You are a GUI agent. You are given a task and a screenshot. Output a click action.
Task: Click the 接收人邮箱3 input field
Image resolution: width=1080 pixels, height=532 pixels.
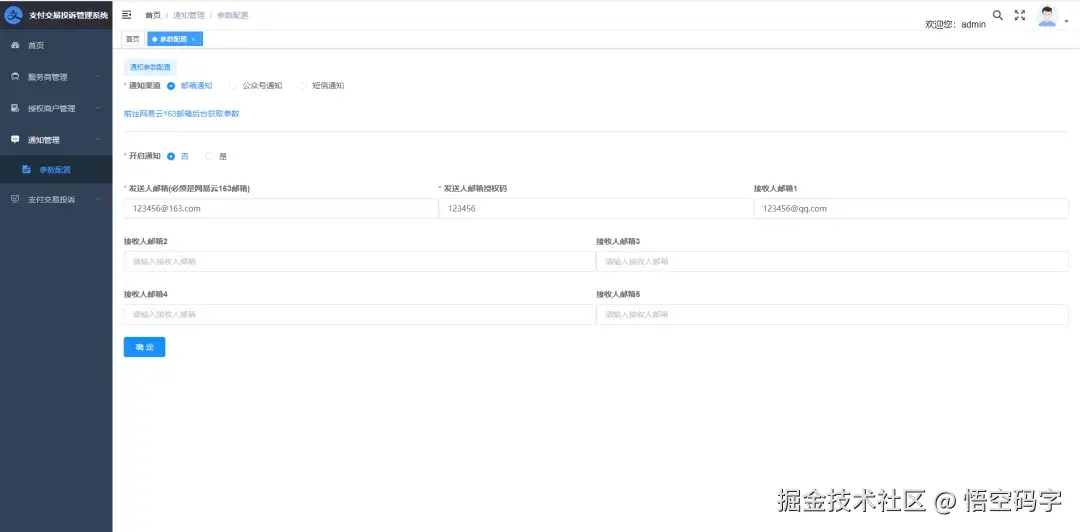pyautogui.click(x=832, y=261)
